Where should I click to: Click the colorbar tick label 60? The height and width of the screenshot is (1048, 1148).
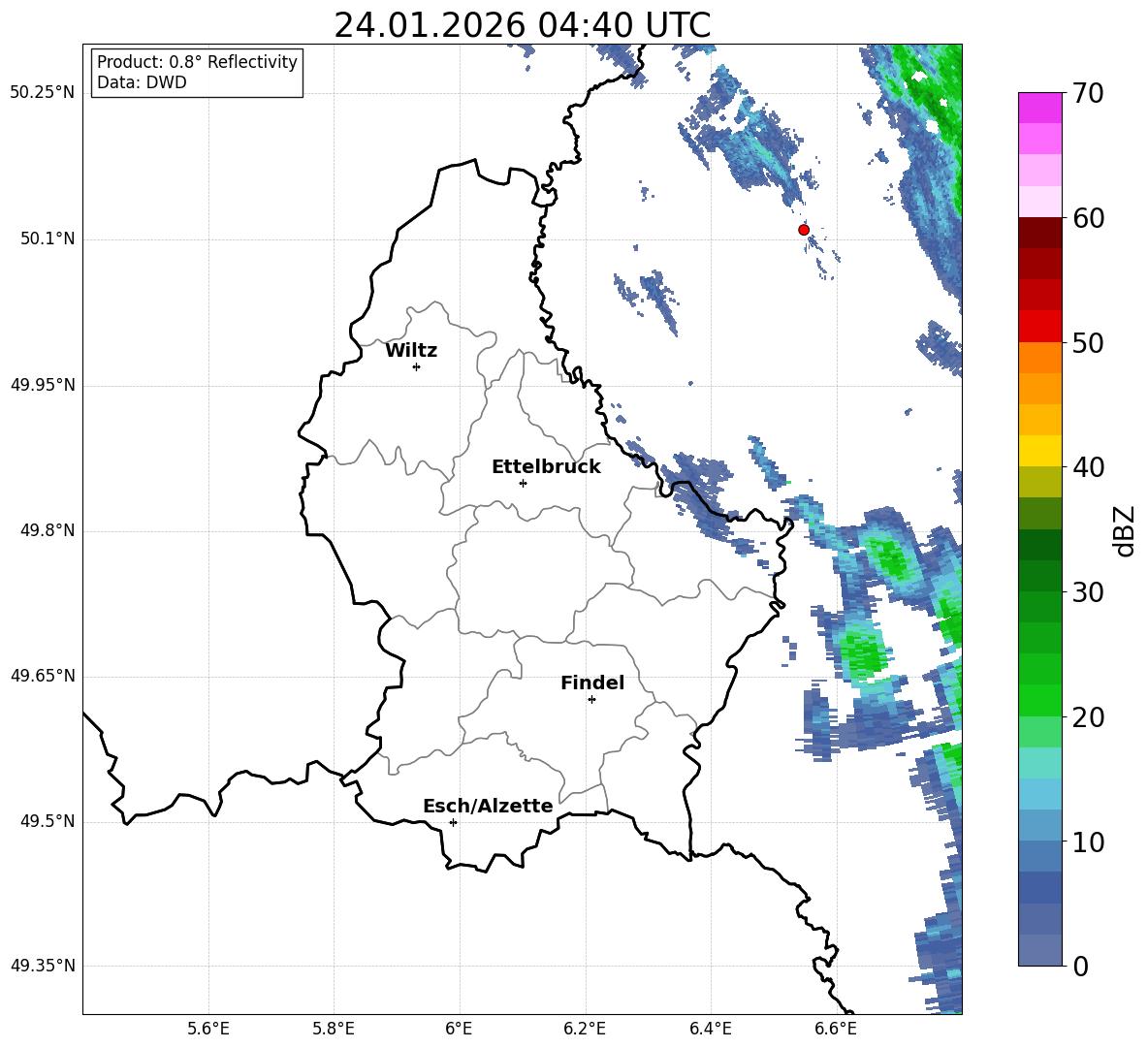click(x=1088, y=218)
